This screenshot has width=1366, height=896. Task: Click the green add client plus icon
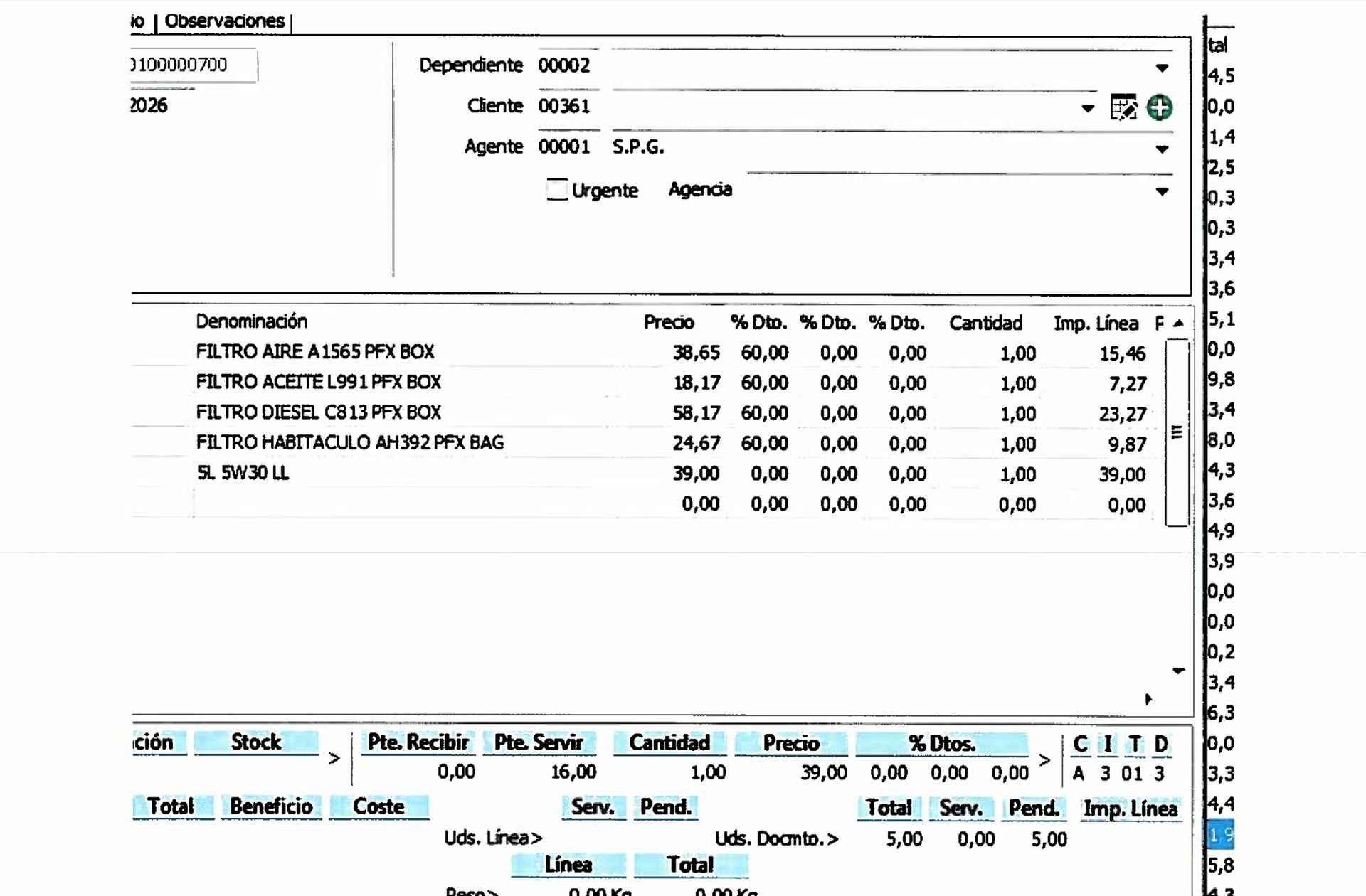pos(1160,107)
